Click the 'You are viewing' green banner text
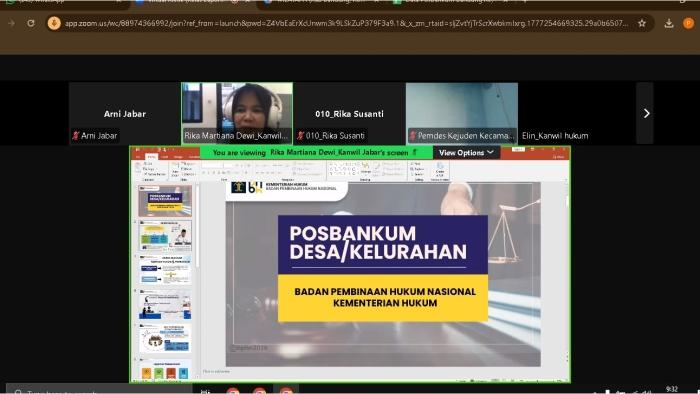This screenshot has width=700, height=394. pyautogui.click(x=310, y=153)
